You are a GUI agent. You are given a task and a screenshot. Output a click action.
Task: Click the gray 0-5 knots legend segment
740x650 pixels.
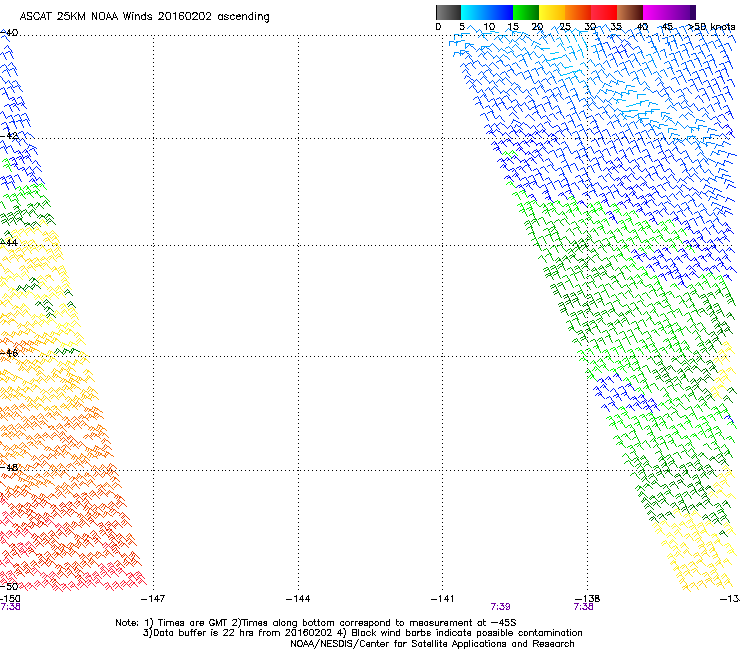click(448, 12)
